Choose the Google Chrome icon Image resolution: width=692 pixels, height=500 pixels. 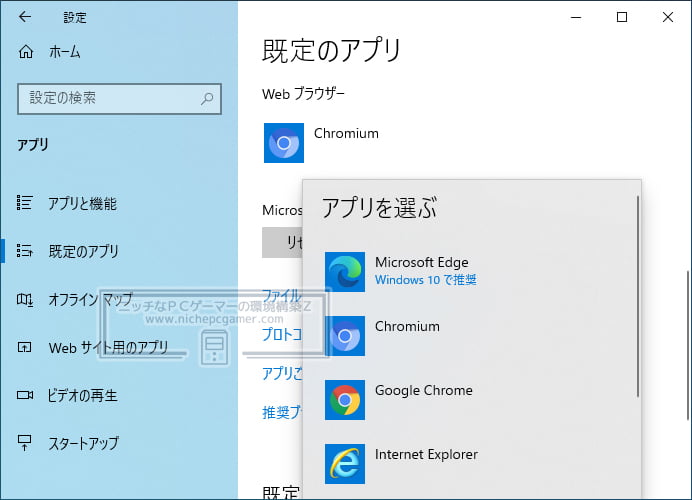tap(345, 400)
